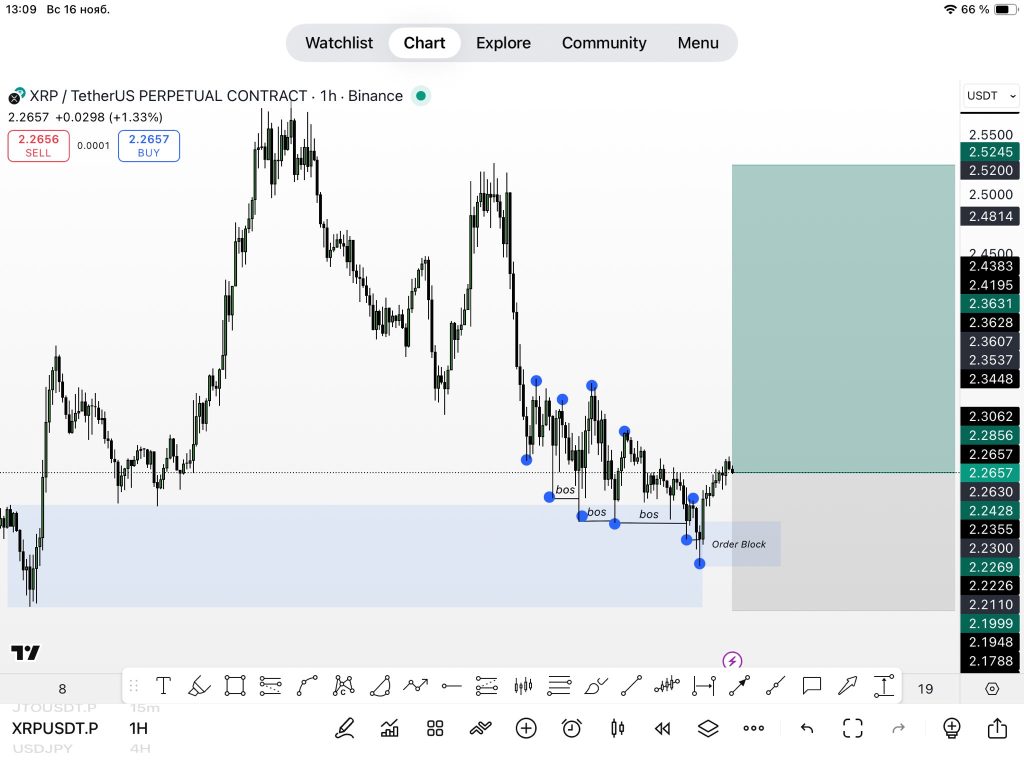Screen dimensions: 1024x768
Task: Select the Text drawing tool
Action: (163, 686)
